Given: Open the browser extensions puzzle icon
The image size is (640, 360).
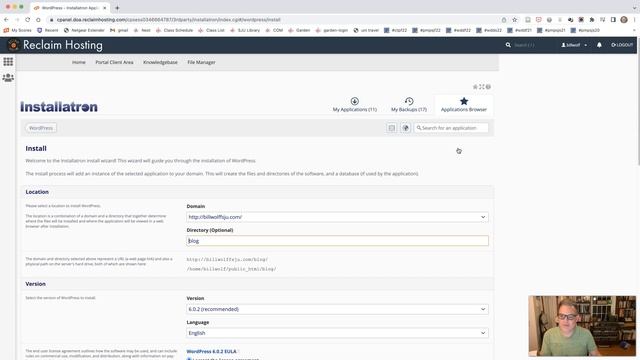Looking at the screenshot, I should pyautogui.click(x=591, y=20).
